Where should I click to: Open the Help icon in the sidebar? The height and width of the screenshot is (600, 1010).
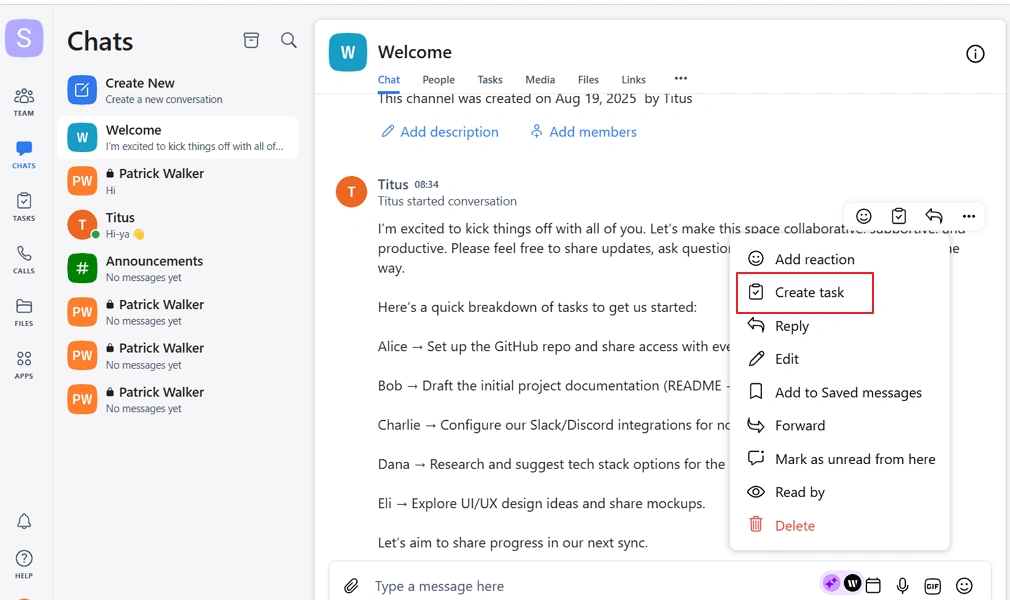[x=24, y=563]
